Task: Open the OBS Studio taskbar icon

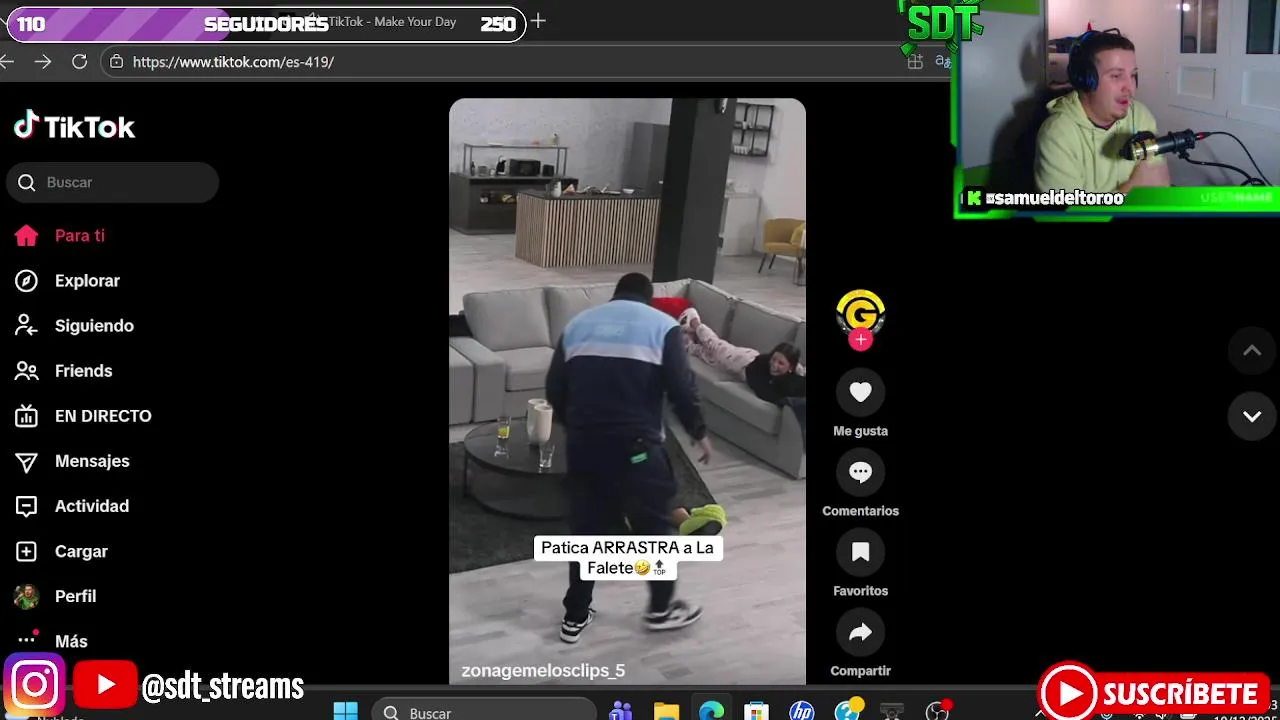Action: pyautogui.click(x=937, y=712)
